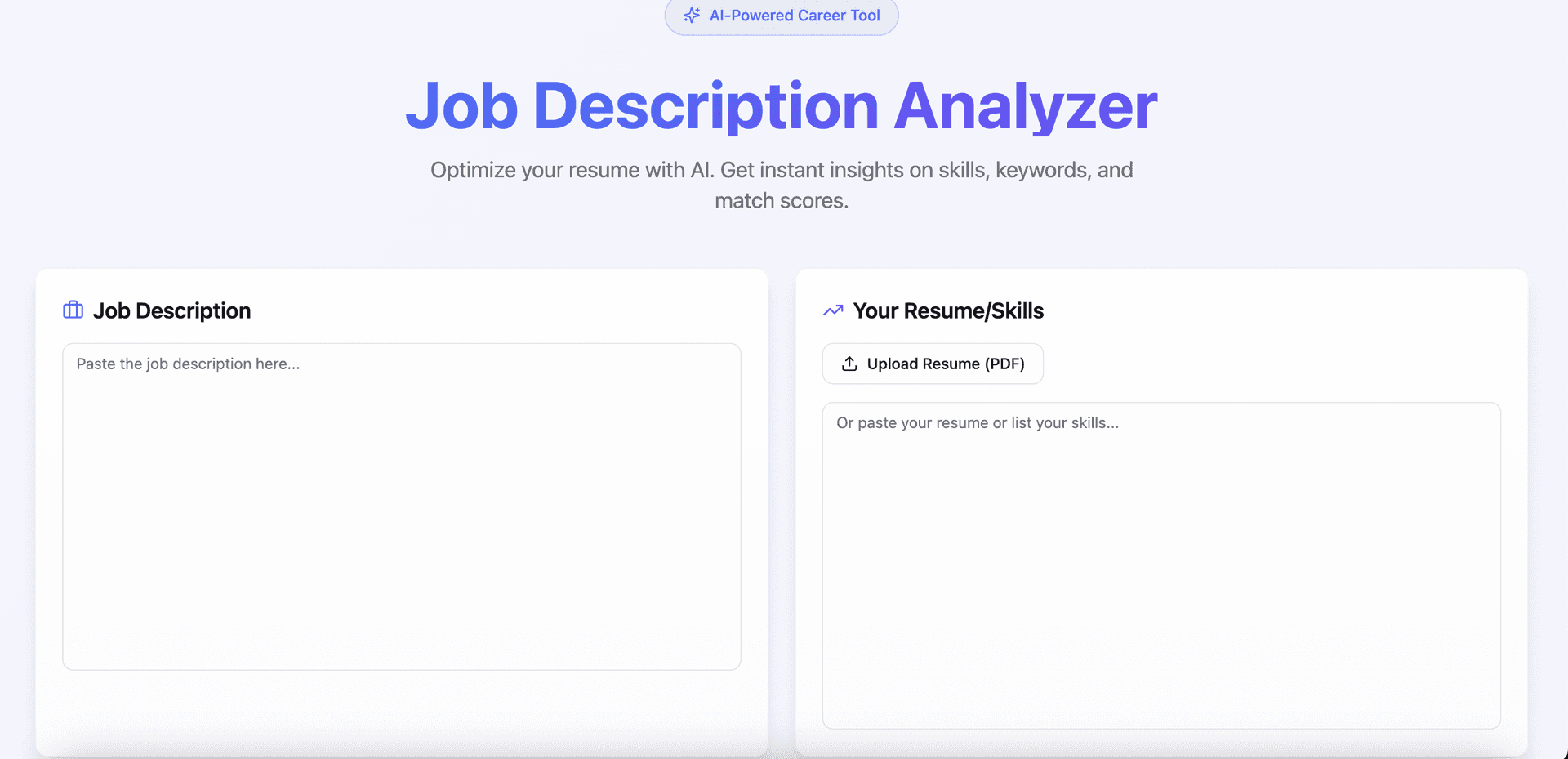Click the briefcase icon beside Job Description
The image size is (1568, 759).
click(x=73, y=310)
